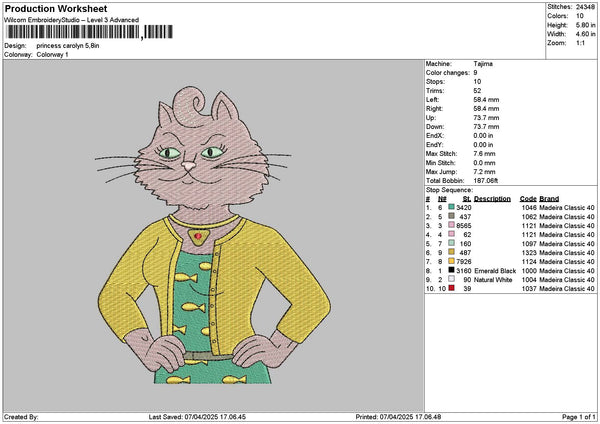Click the Total Bobbin value '187.06ft'
This screenshot has height=424, width=600.
(x=486, y=181)
